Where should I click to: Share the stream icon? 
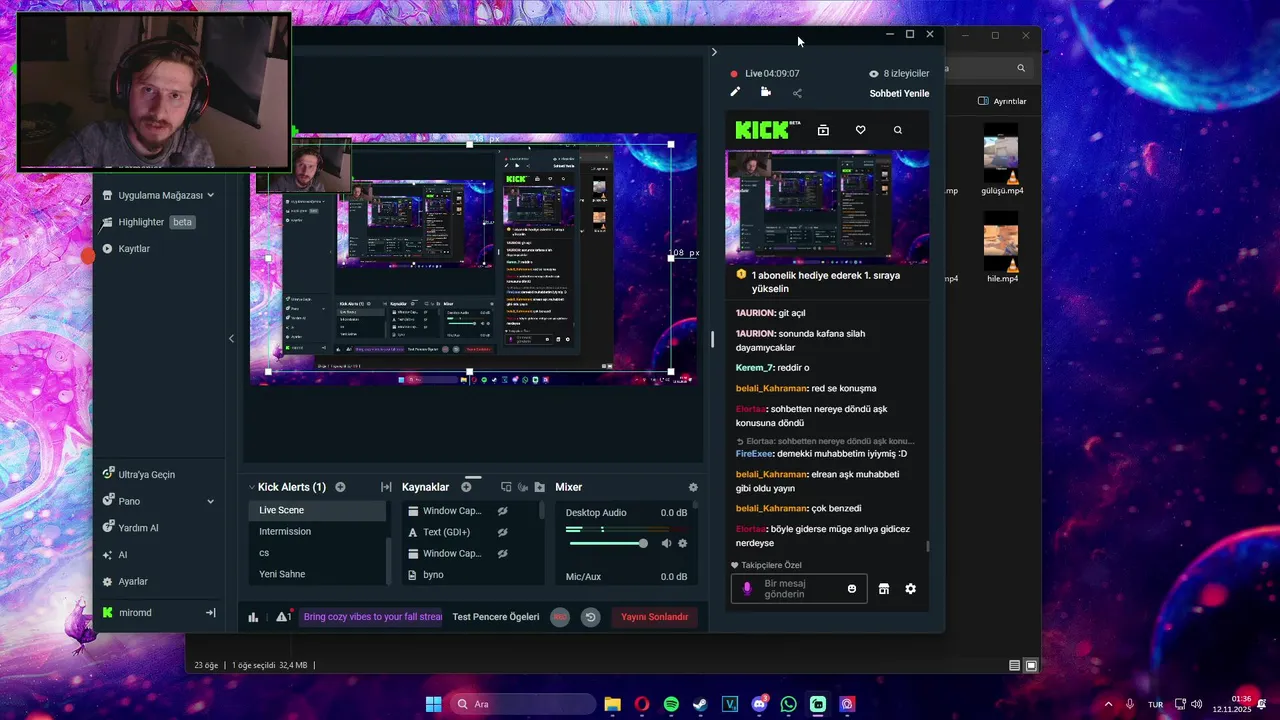[797, 93]
